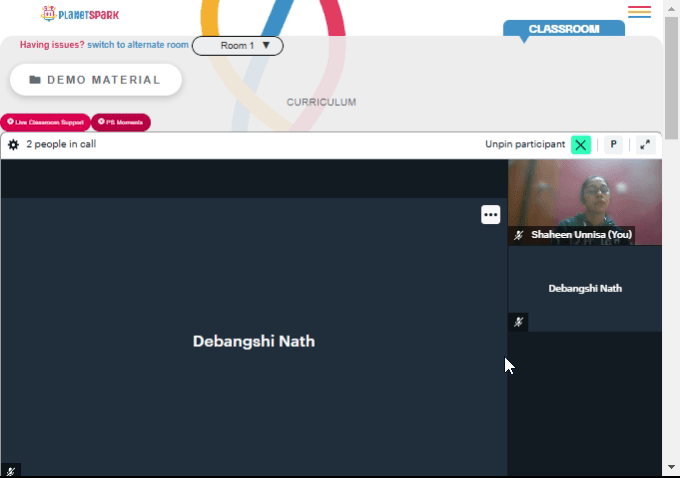Click muted mic icon on Debangshi Nath tile
Image resolution: width=680 pixels, height=478 pixels.
(x=518, y=322)
